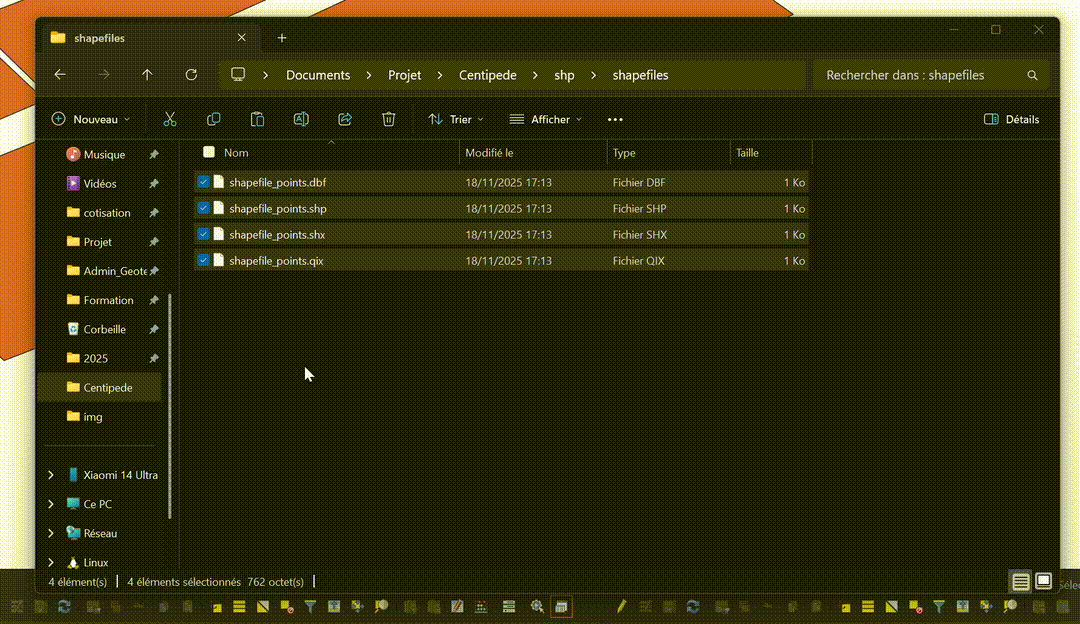This screenshot has height=624, width=1080.
Task: Add a new tab with plus button
Action: (x=282, y=38)
